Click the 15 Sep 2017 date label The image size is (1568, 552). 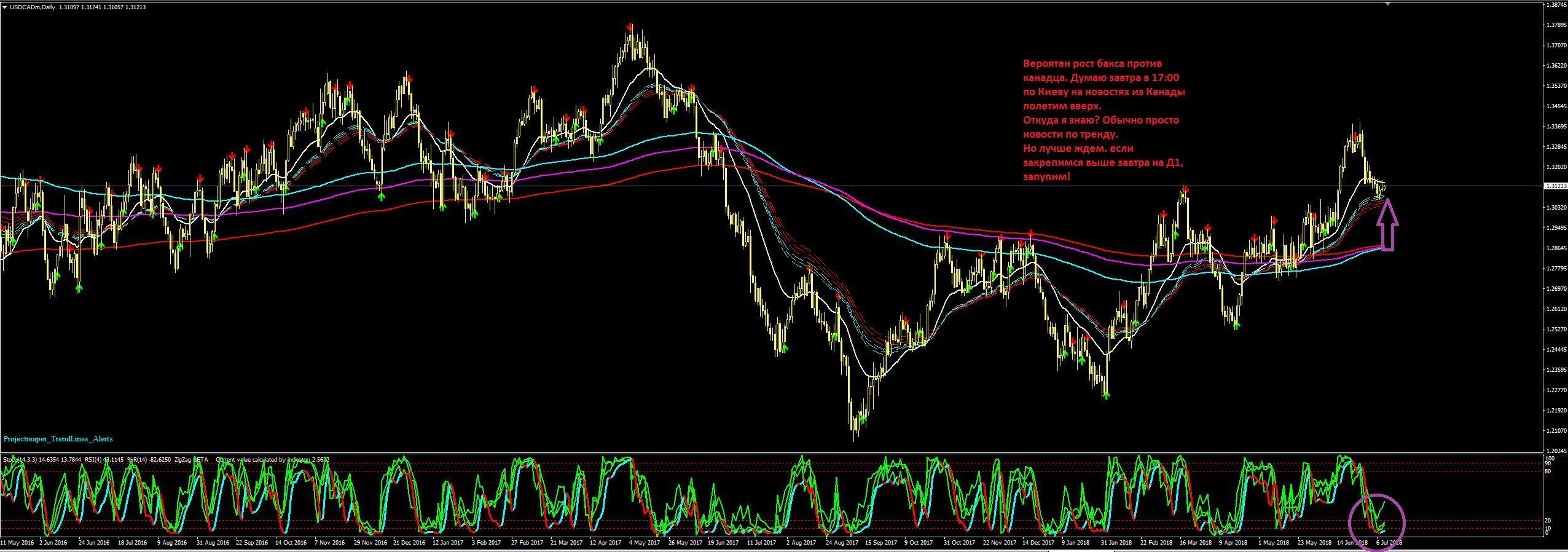tap(881, 543)
